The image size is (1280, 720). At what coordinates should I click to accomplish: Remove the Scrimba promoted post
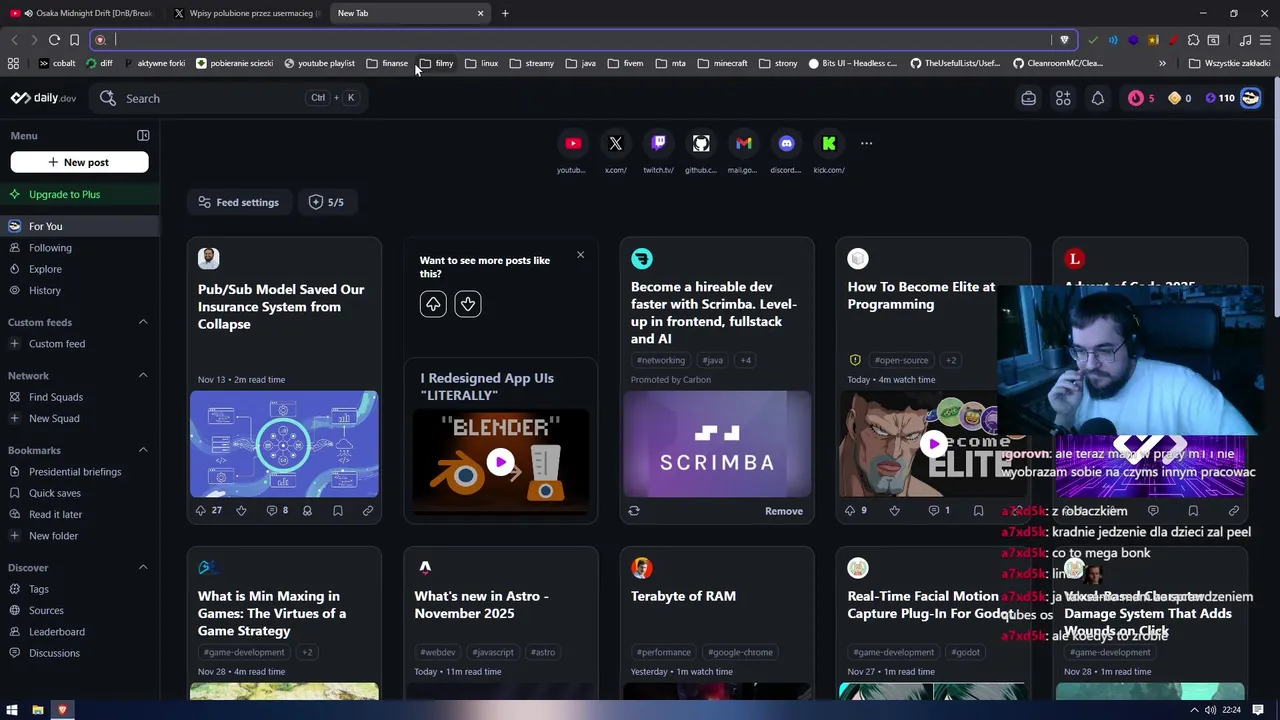[783, 511]
